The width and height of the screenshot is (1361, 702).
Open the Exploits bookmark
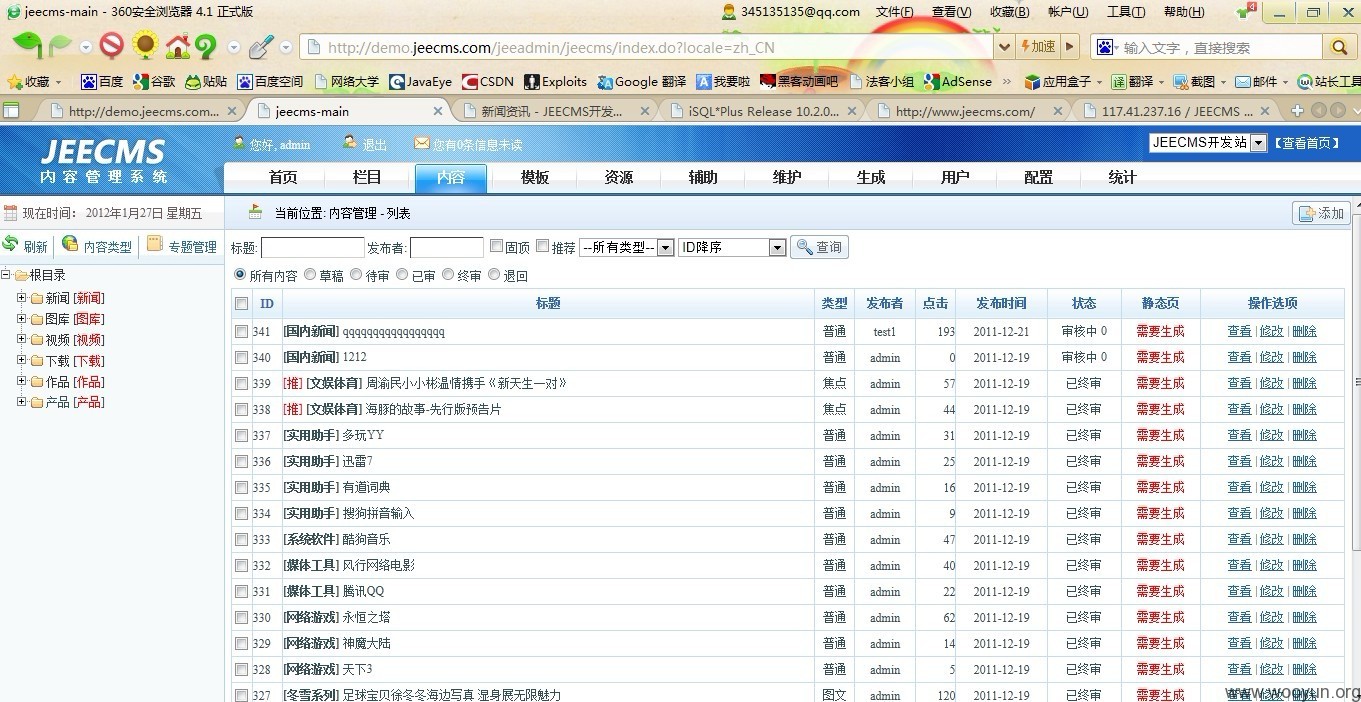(555, 81)
